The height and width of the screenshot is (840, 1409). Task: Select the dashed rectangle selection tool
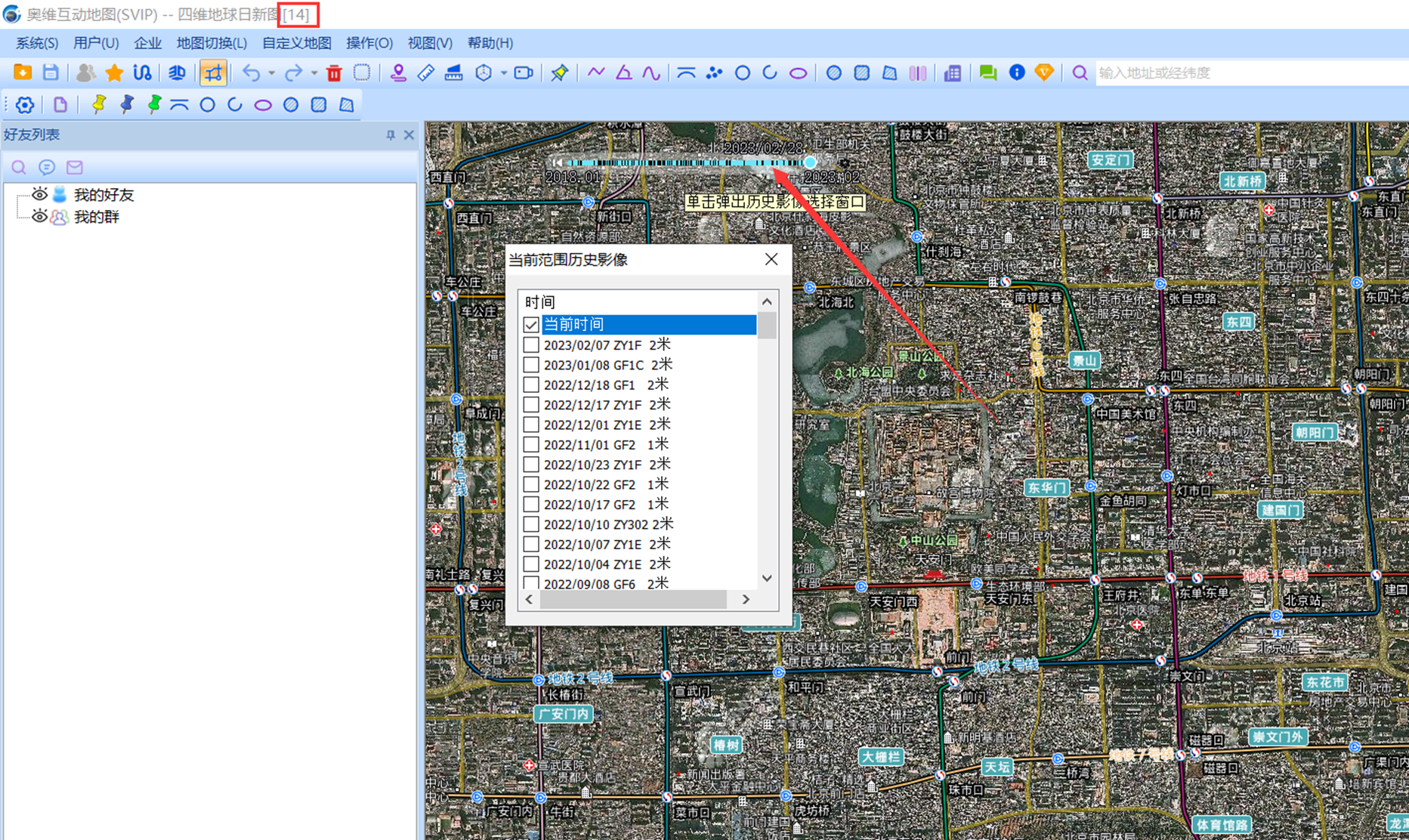click(362, 73)
